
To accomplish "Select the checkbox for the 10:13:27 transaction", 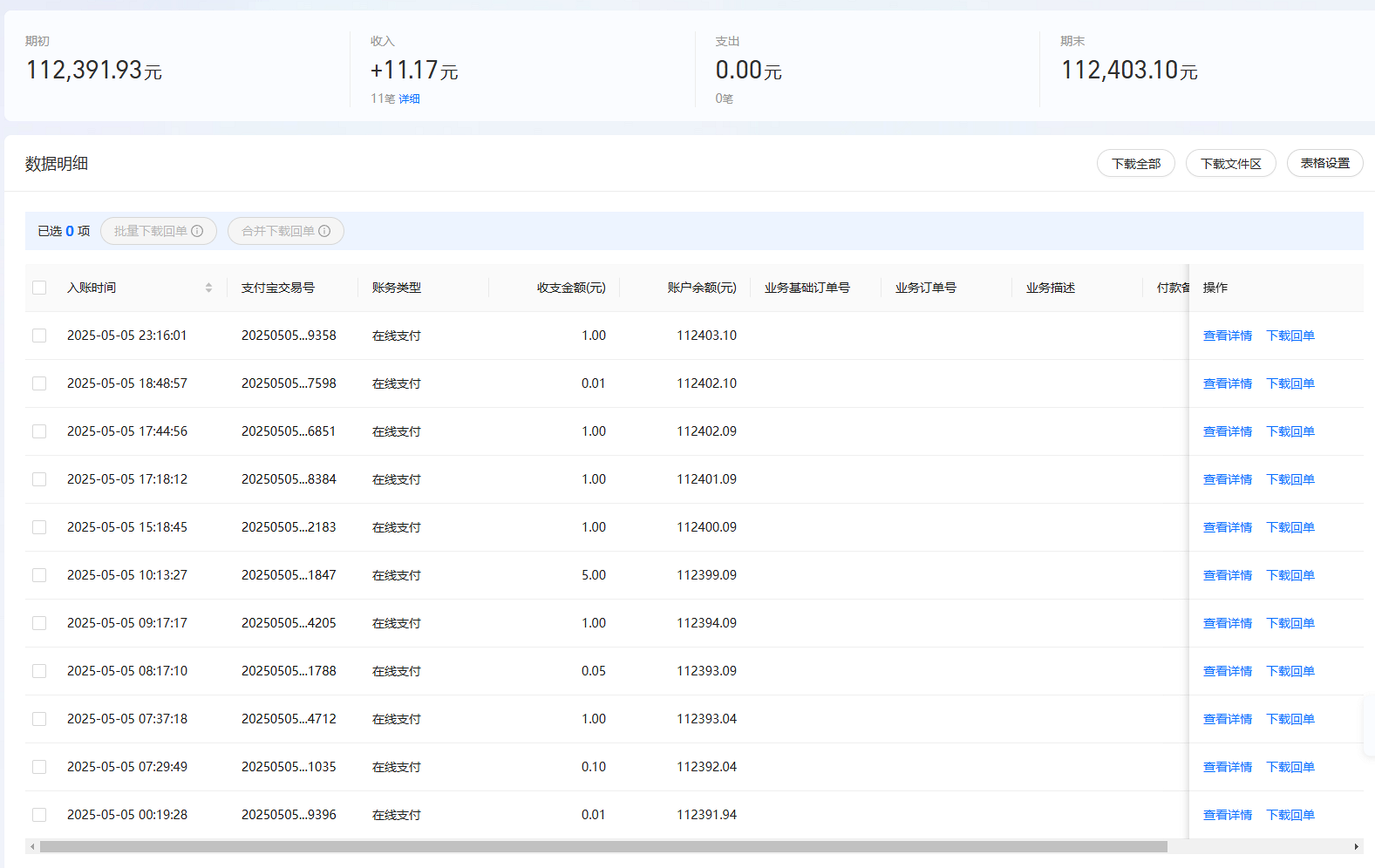I will click(39, 575).
